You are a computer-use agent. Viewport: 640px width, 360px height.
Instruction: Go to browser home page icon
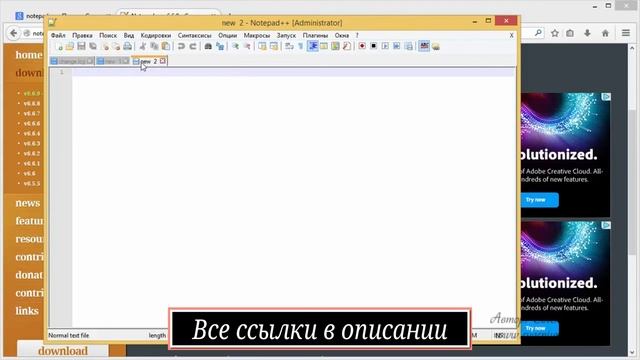tap(605, 33)
